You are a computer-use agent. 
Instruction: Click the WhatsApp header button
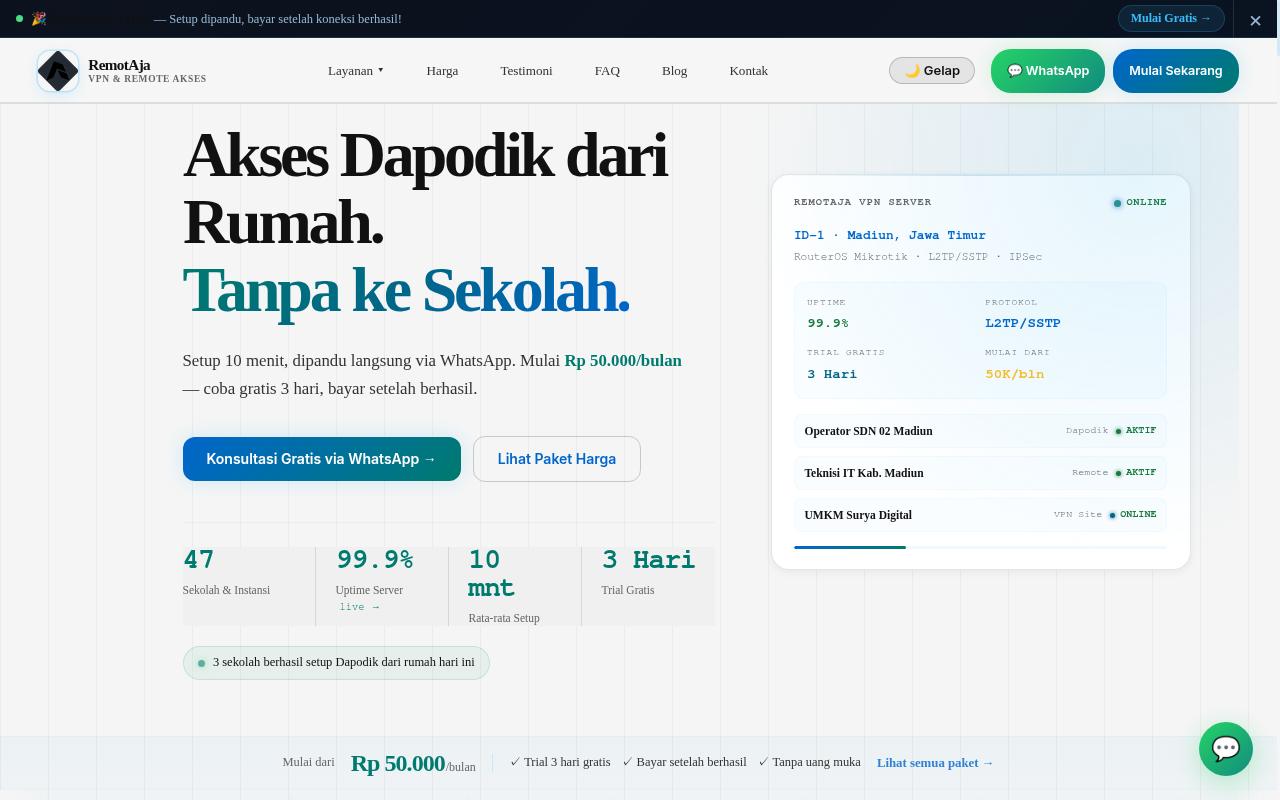1048,71
